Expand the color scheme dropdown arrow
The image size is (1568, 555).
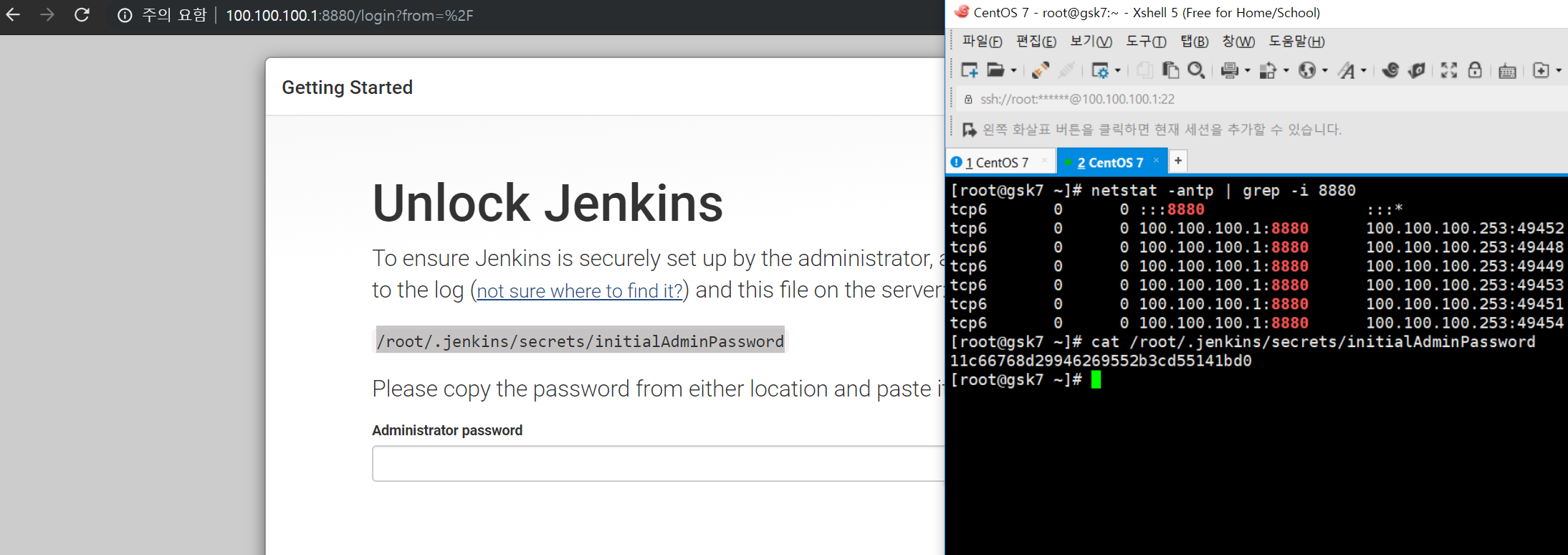pos(1286,70)
